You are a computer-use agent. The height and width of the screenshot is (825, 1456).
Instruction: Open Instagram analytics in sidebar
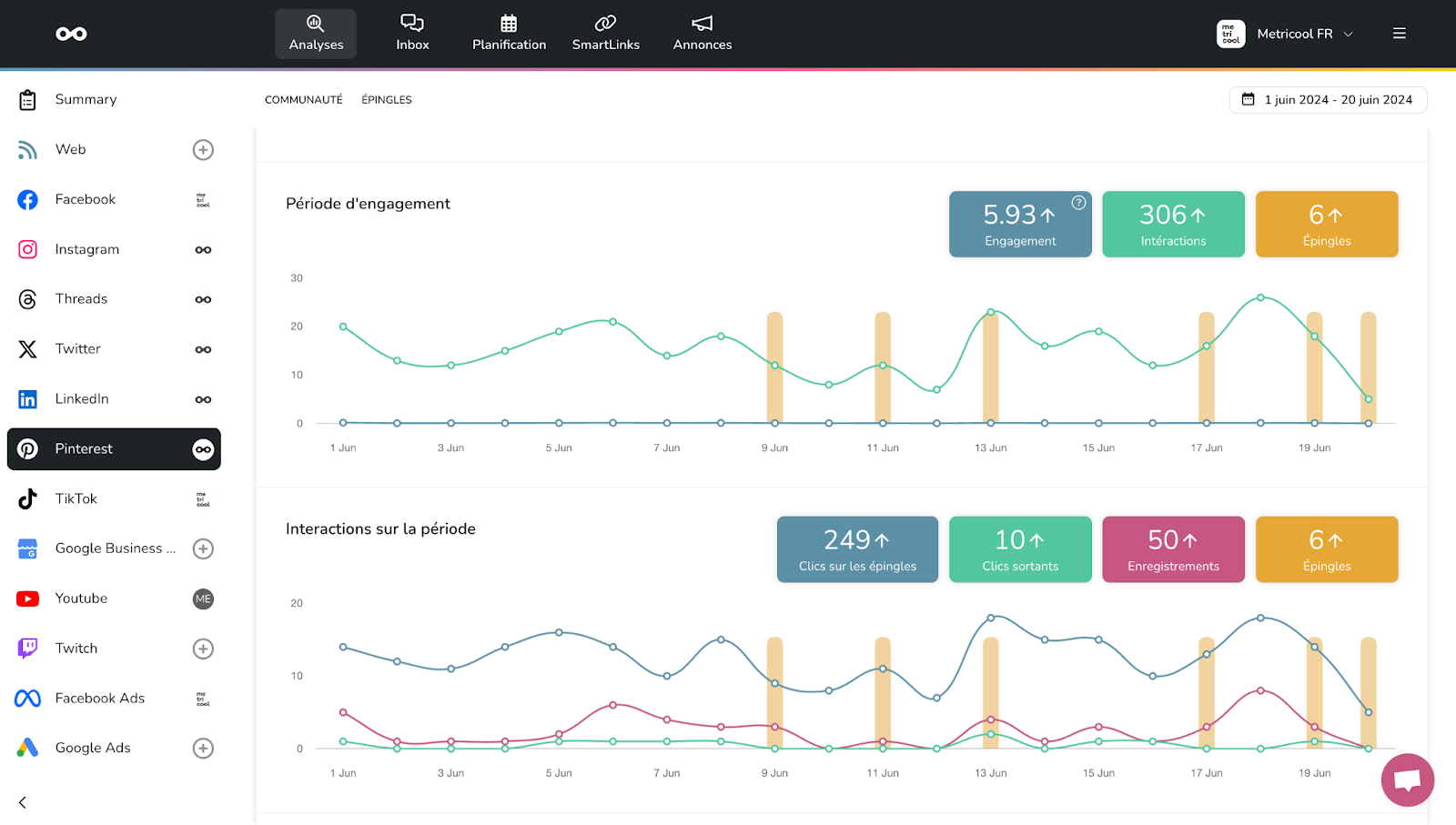(x=86, y=249)
